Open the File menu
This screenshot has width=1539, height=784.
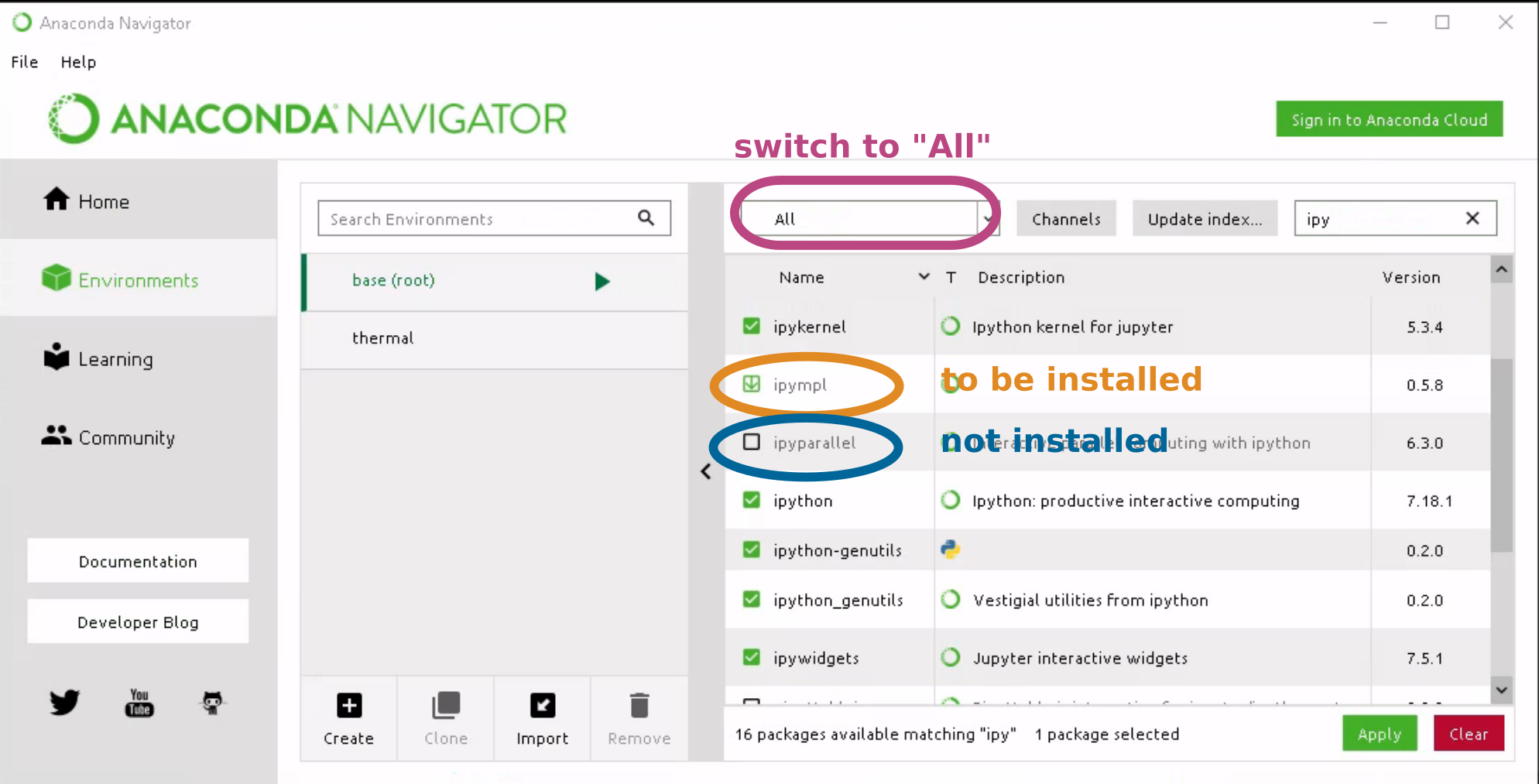[24, 62]
